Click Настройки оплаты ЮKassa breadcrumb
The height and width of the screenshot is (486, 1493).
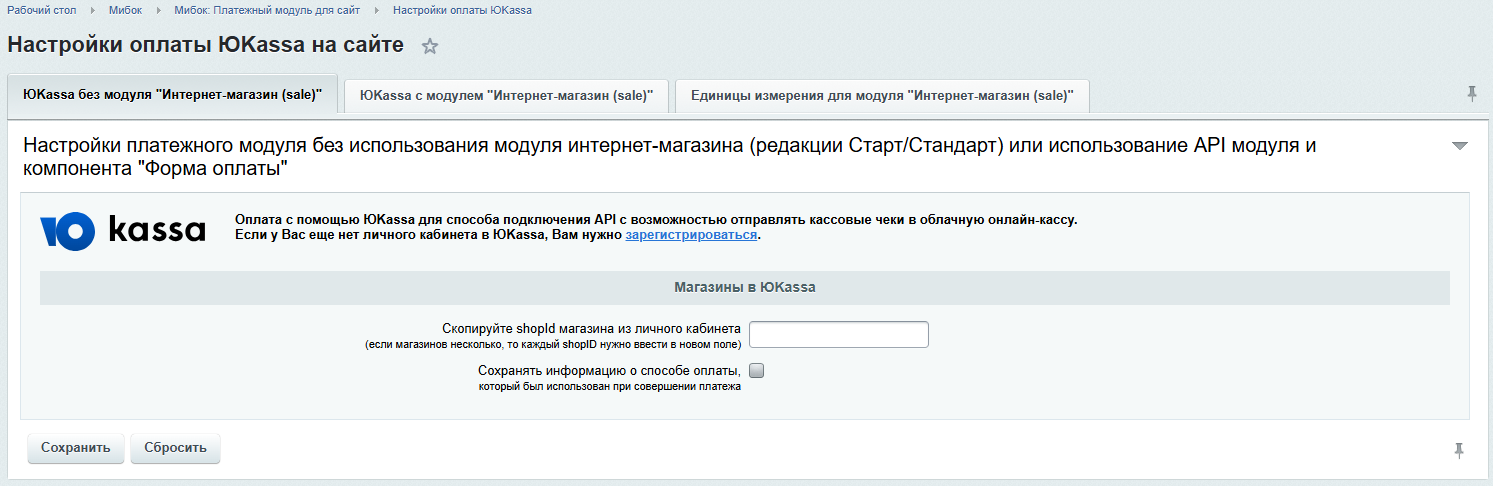pos(462,10)
